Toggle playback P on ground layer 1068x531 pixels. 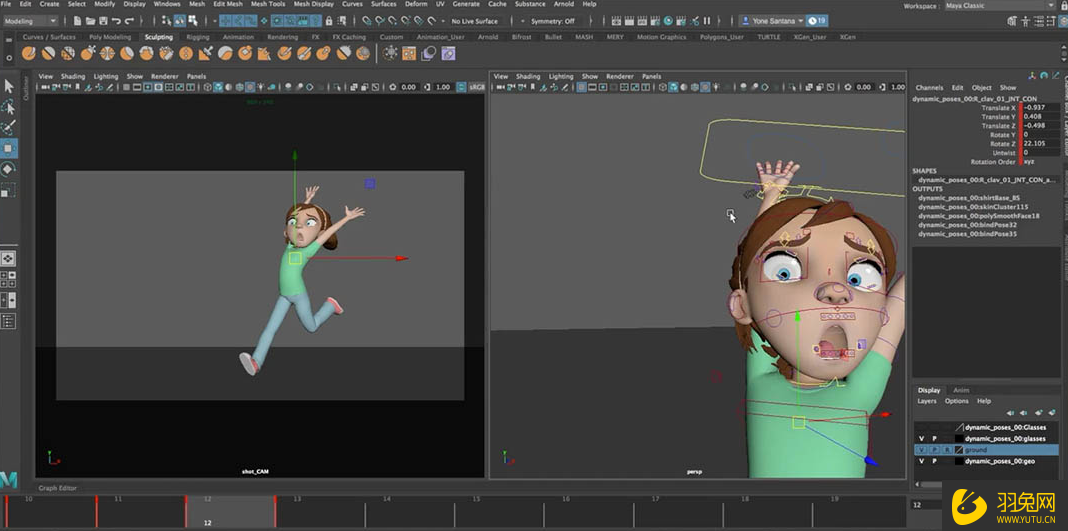pyautogui.click(x=935, y=450)
